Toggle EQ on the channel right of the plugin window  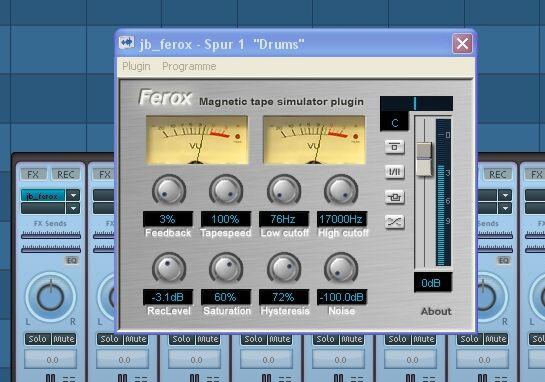click(504, 260)
